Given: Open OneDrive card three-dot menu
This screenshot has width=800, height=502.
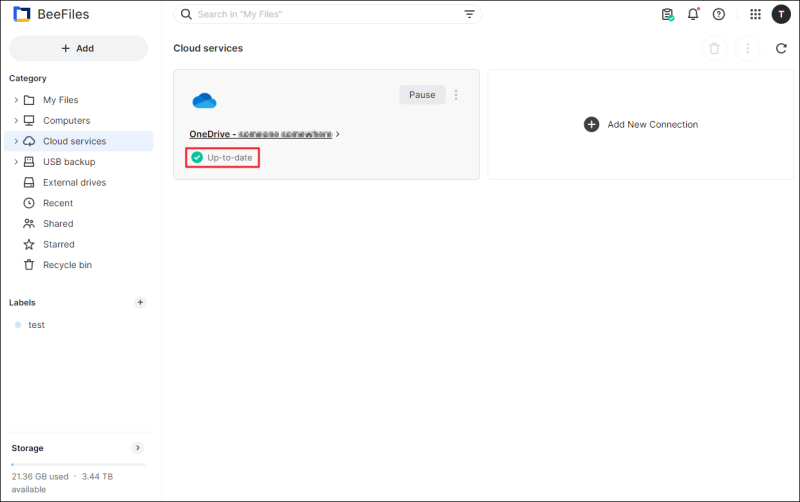Looking at the screenshot, I should (456, 95).
